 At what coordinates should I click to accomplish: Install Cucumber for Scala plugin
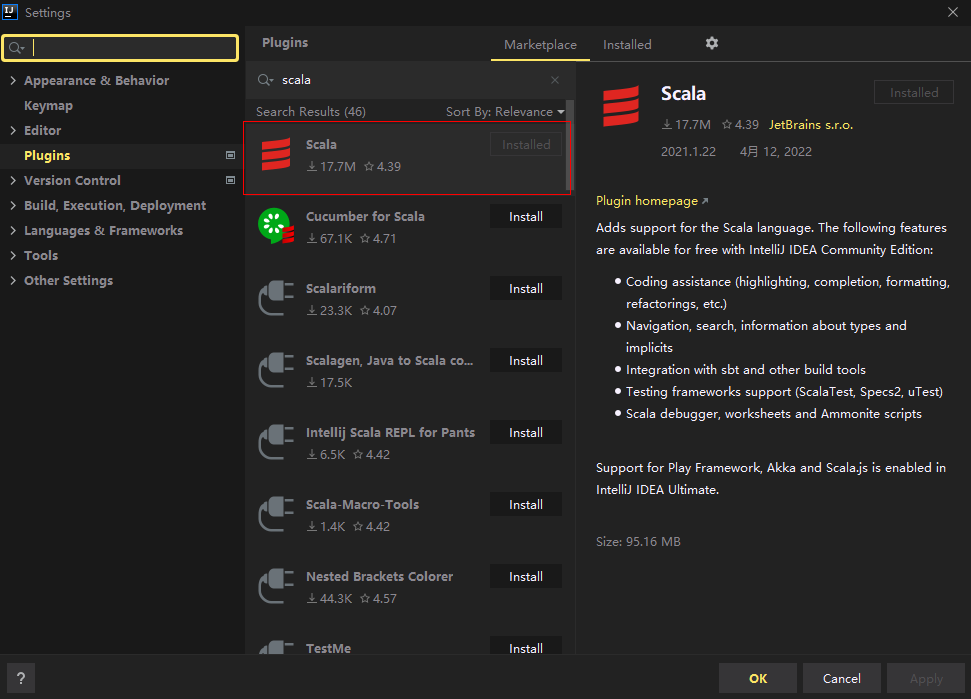(x=526, y=217)
